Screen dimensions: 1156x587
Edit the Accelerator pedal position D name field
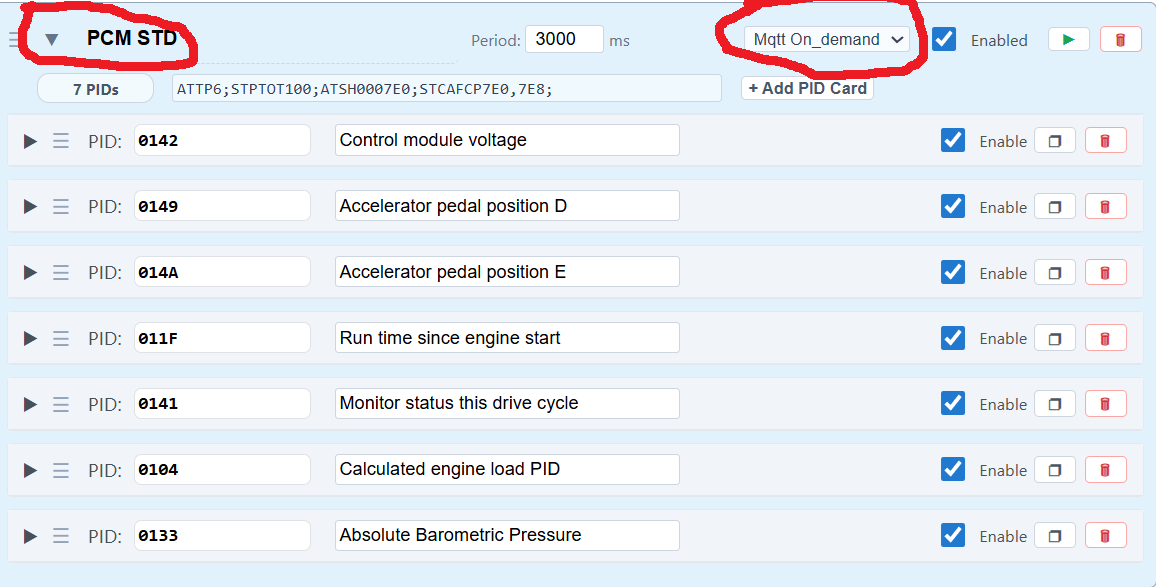[507, 206]
